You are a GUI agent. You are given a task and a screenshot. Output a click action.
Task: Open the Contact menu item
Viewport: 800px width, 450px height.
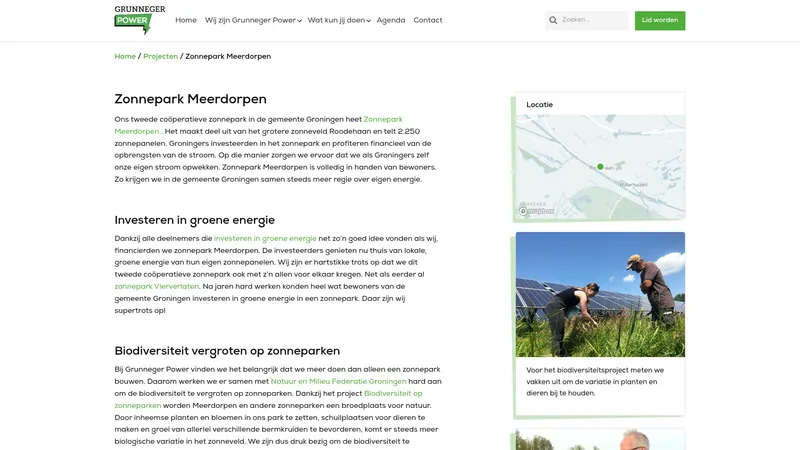tap(428, 20)
